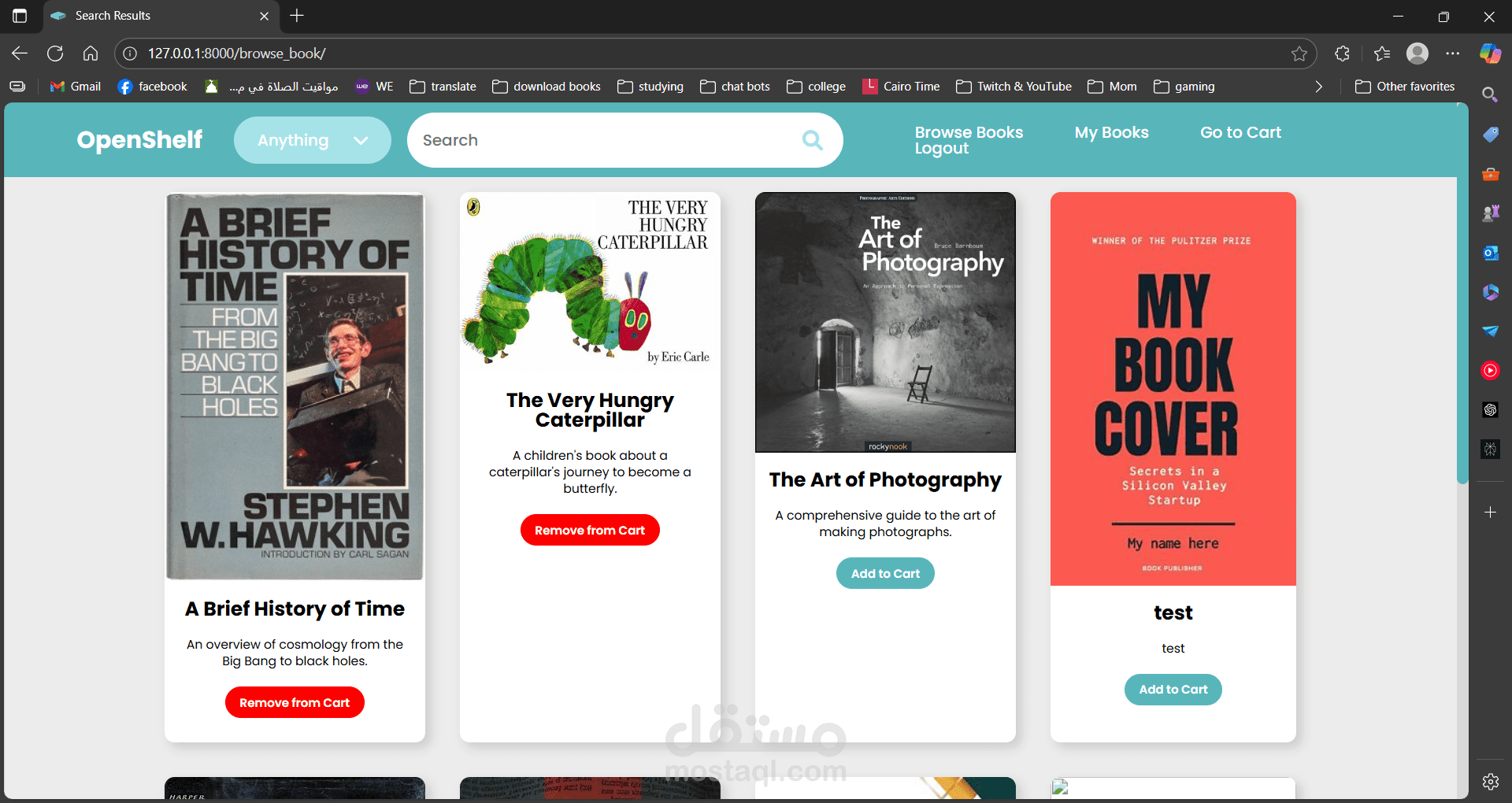Open a new browser tab with plus

coord(297,16)
